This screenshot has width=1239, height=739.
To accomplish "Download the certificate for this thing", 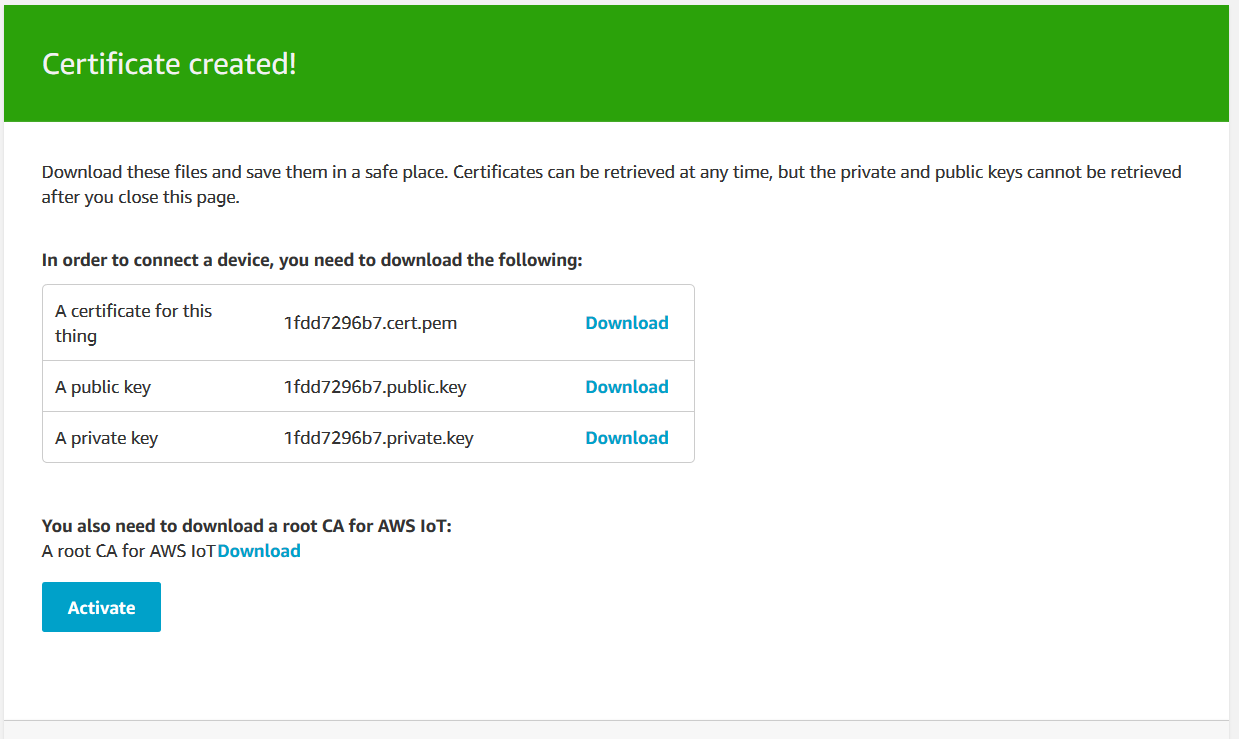I will point(627,323).
